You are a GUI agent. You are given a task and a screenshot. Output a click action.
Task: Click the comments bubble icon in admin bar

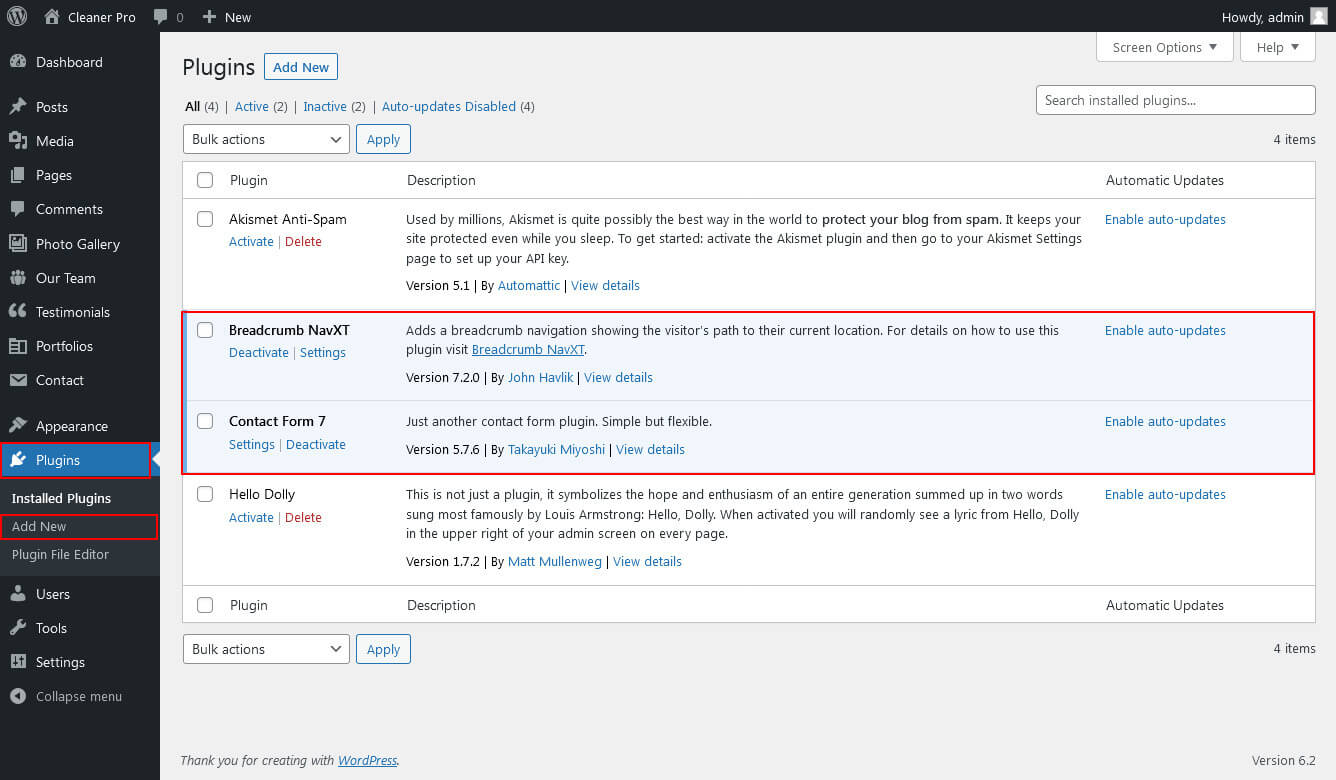tap(161, 17)
